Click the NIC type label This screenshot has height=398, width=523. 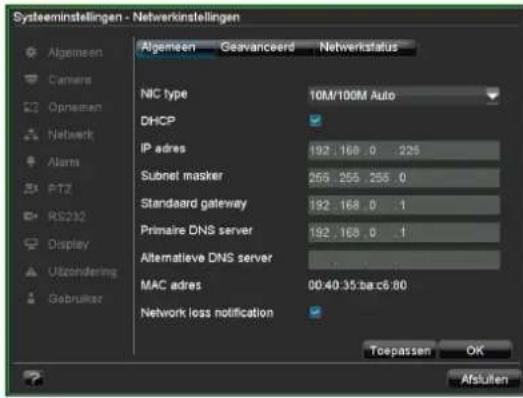[x=164, y=94]
